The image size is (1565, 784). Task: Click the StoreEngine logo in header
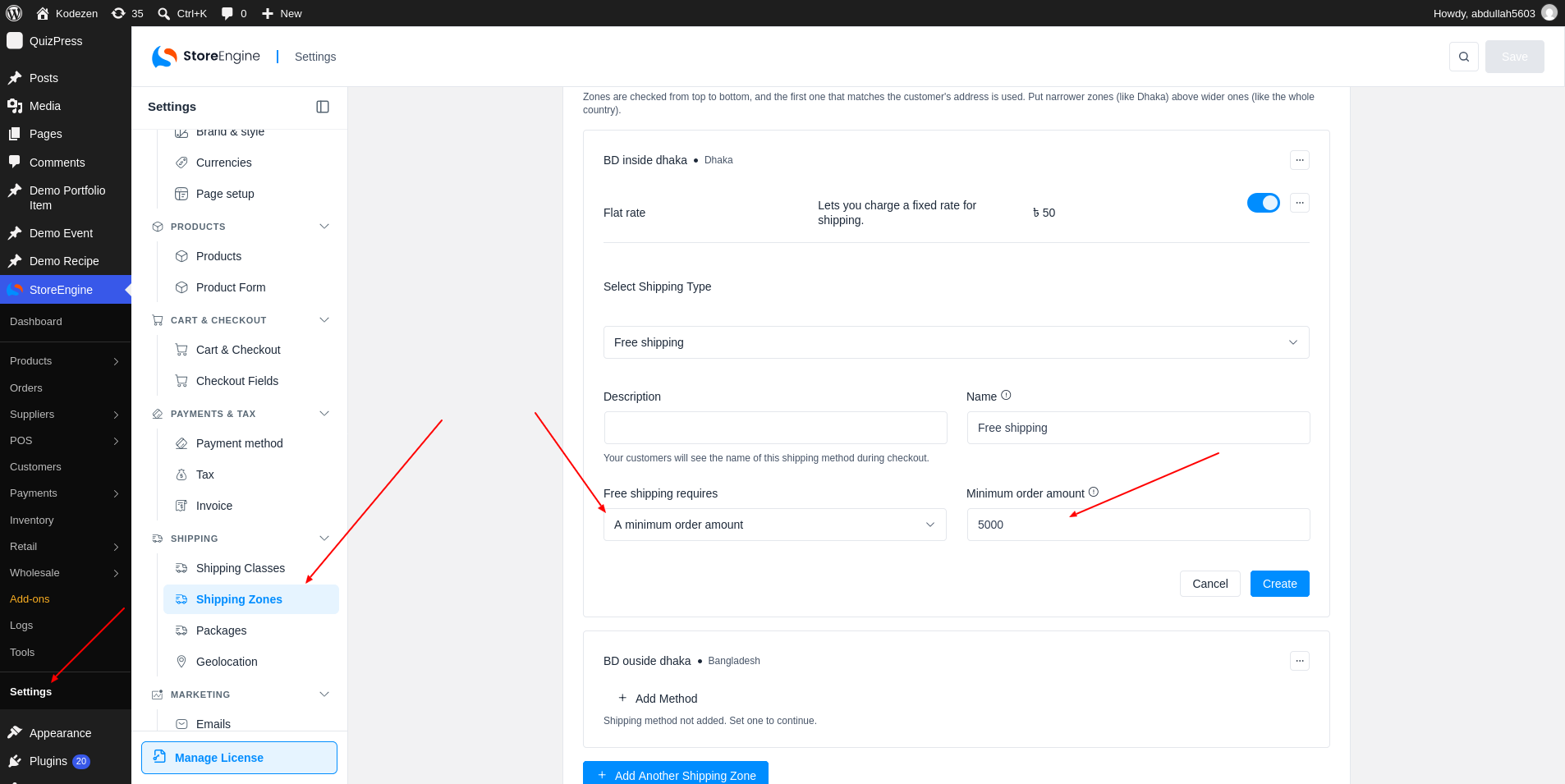206,57
